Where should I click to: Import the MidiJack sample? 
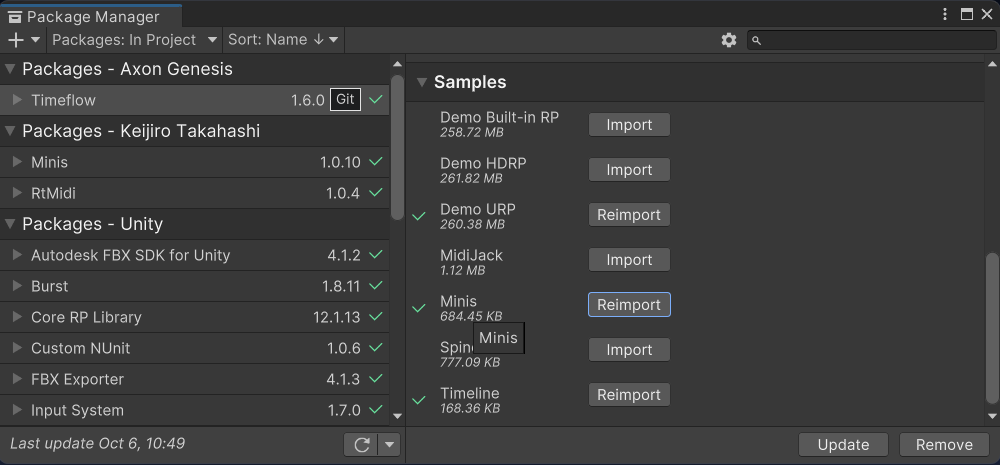pyautogui.click(x=629, y=260)
